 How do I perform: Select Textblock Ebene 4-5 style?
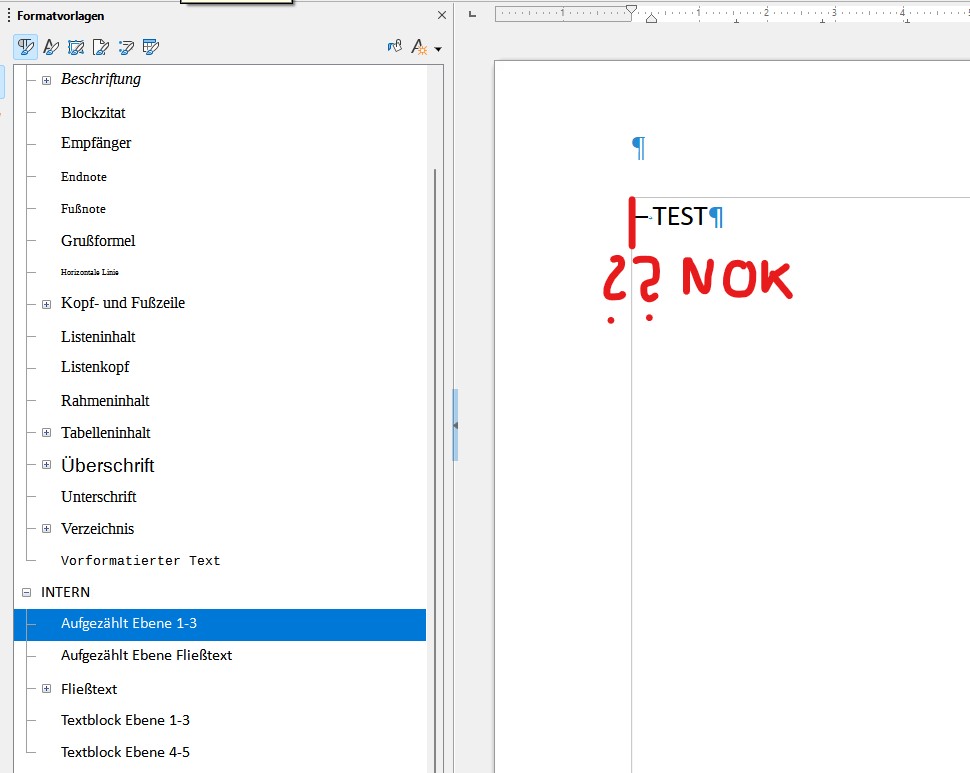tap(125, 753)
